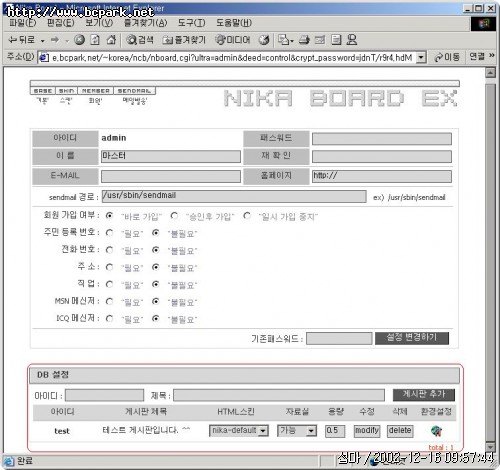Screen dimensions: 500x470
Task: Expand the 연결 links chevron
Action: 492,55
